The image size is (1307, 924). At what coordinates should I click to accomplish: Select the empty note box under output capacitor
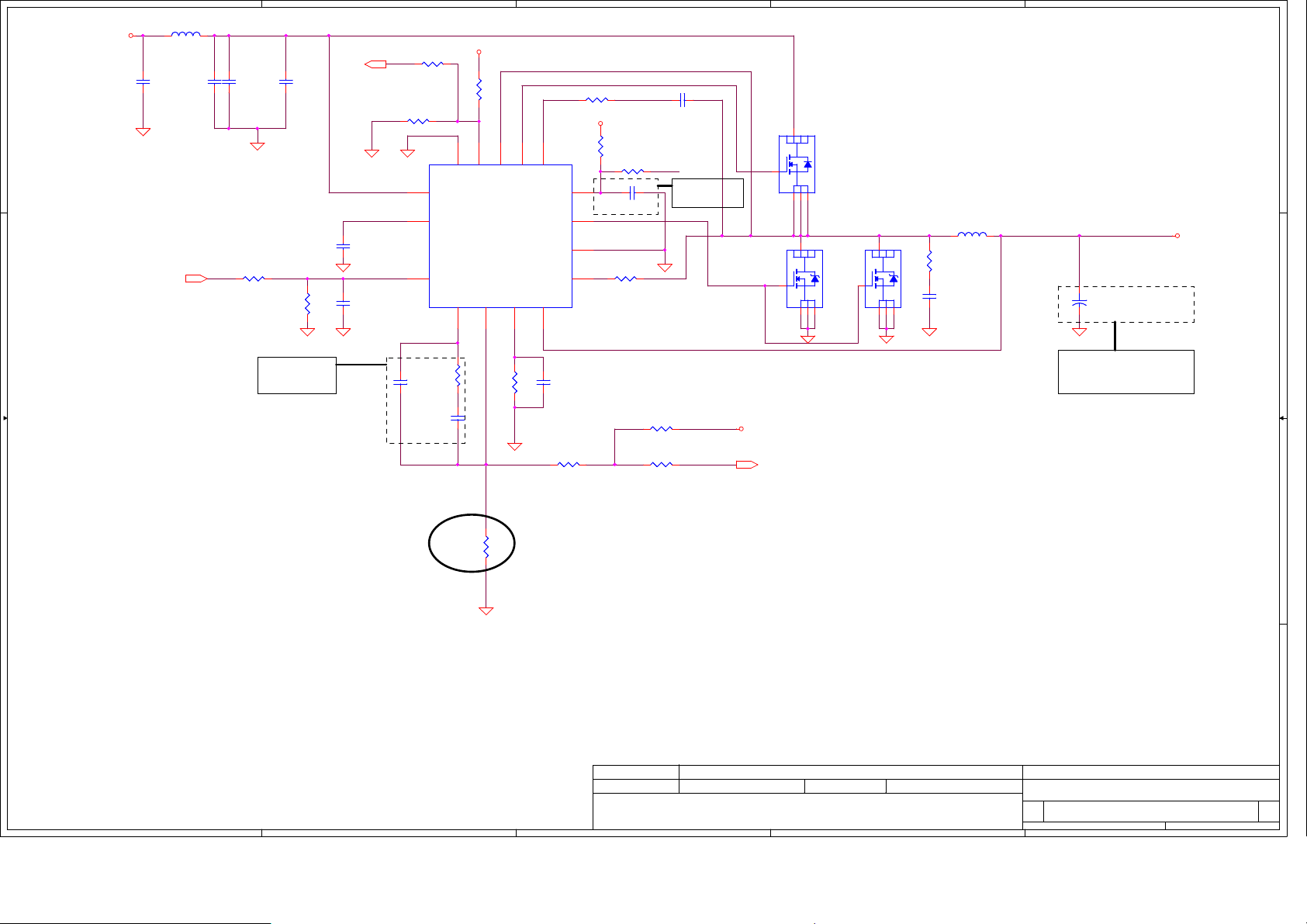tap(1125, 372)
